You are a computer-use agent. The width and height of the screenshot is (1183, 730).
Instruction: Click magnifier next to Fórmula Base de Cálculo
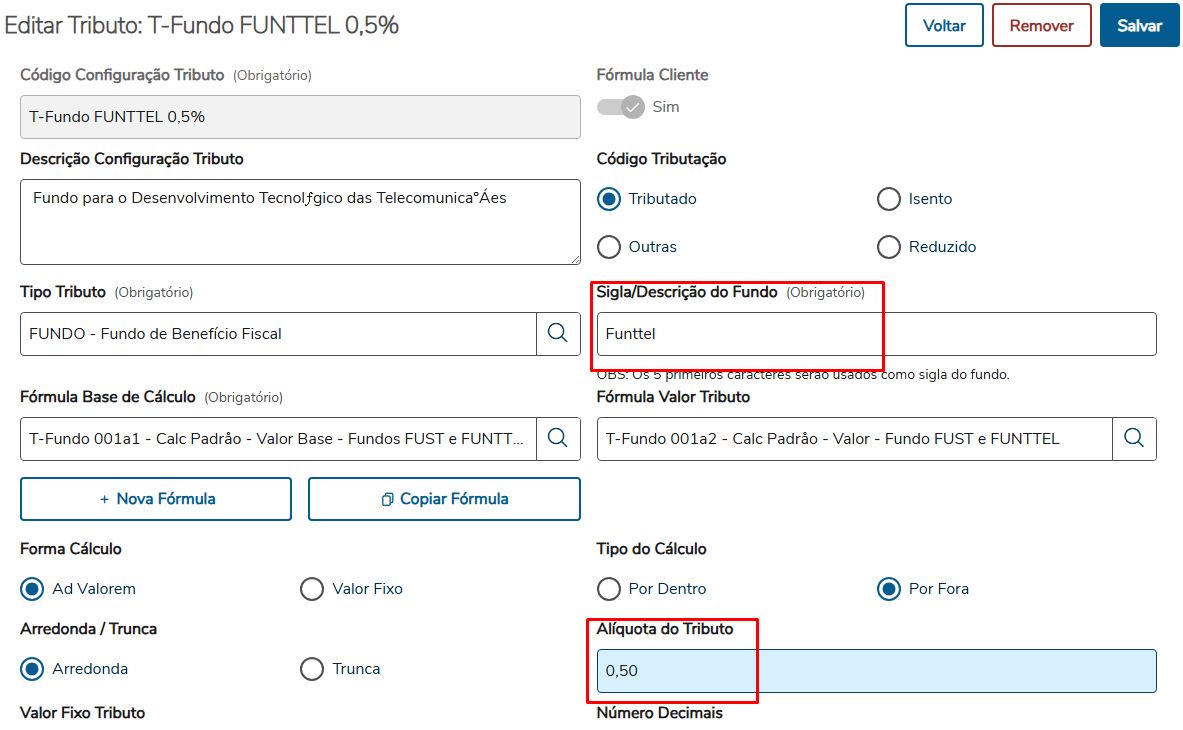[x=558, y=438]
